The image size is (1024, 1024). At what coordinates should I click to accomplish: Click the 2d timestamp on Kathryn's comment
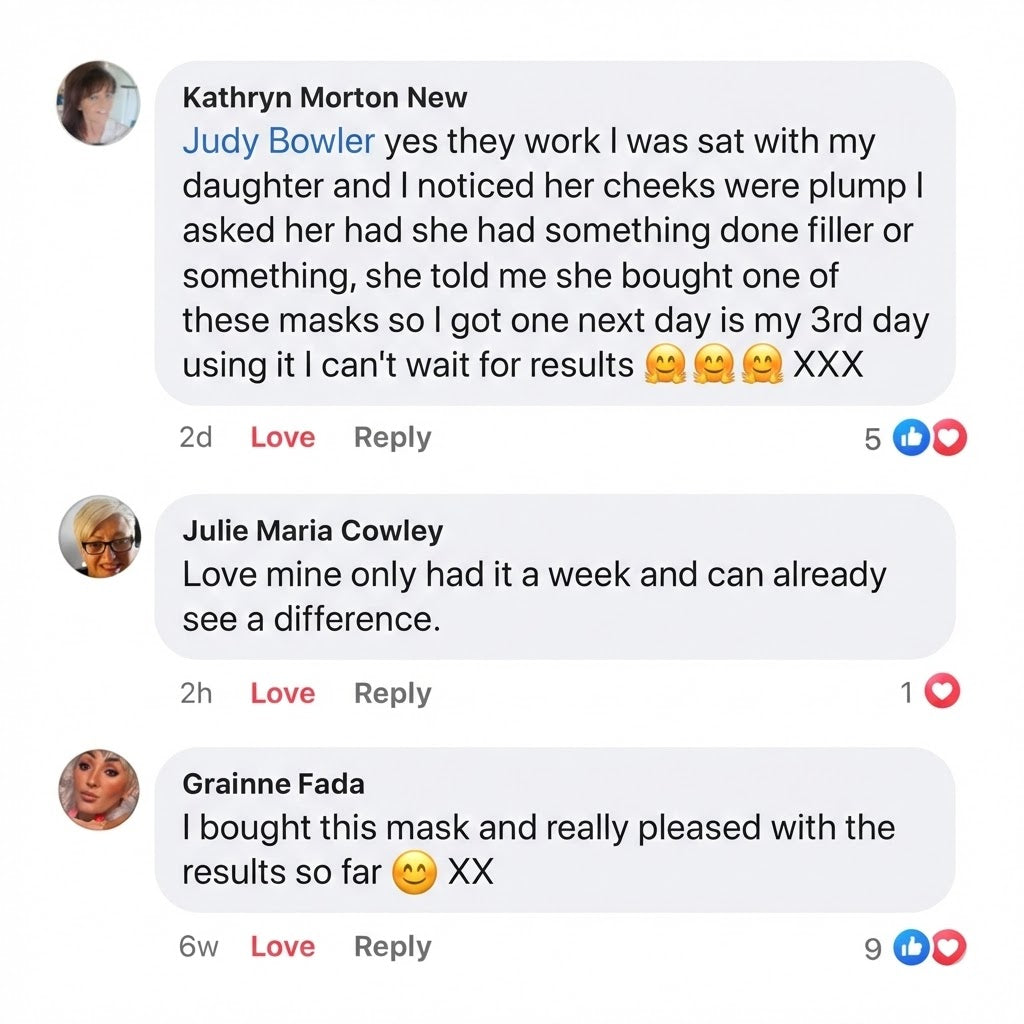click(196, 438)
